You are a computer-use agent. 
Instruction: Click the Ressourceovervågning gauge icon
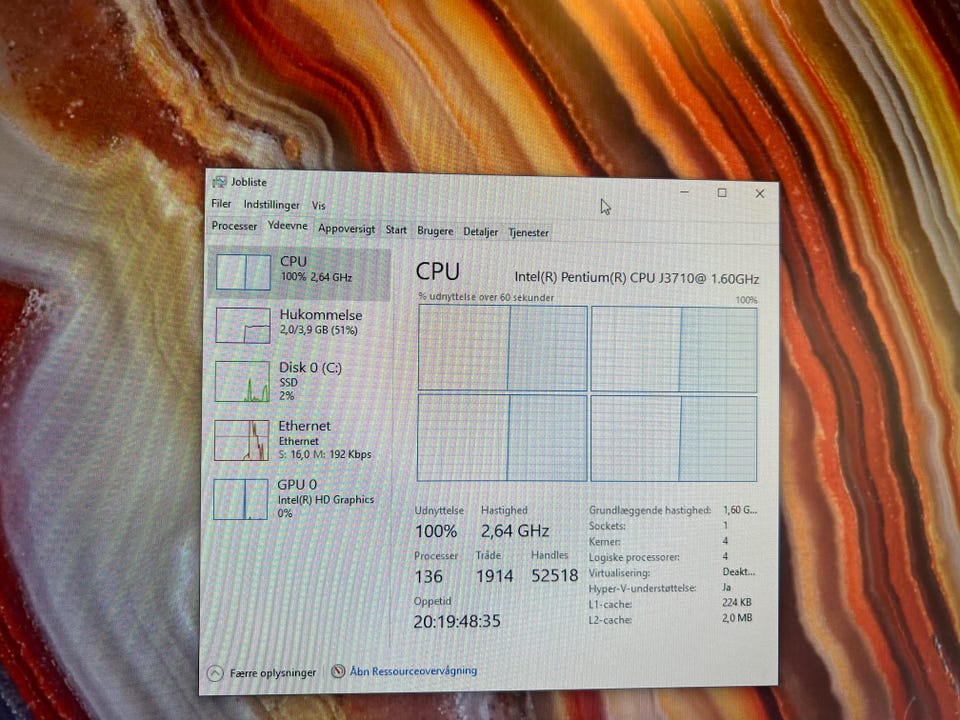(338, 671)
